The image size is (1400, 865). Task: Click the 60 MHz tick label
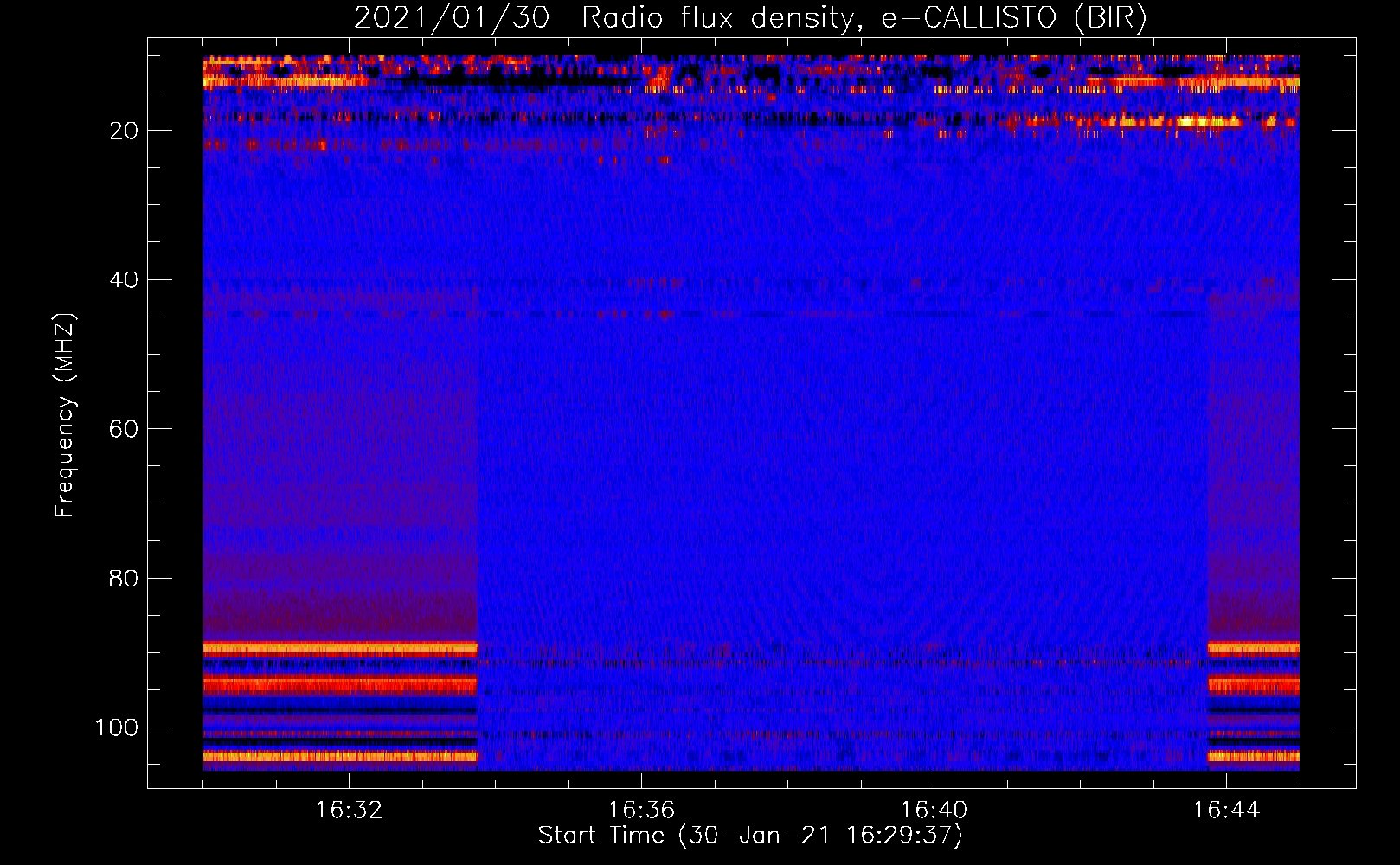pyautogui.click(x=124, y=429)
